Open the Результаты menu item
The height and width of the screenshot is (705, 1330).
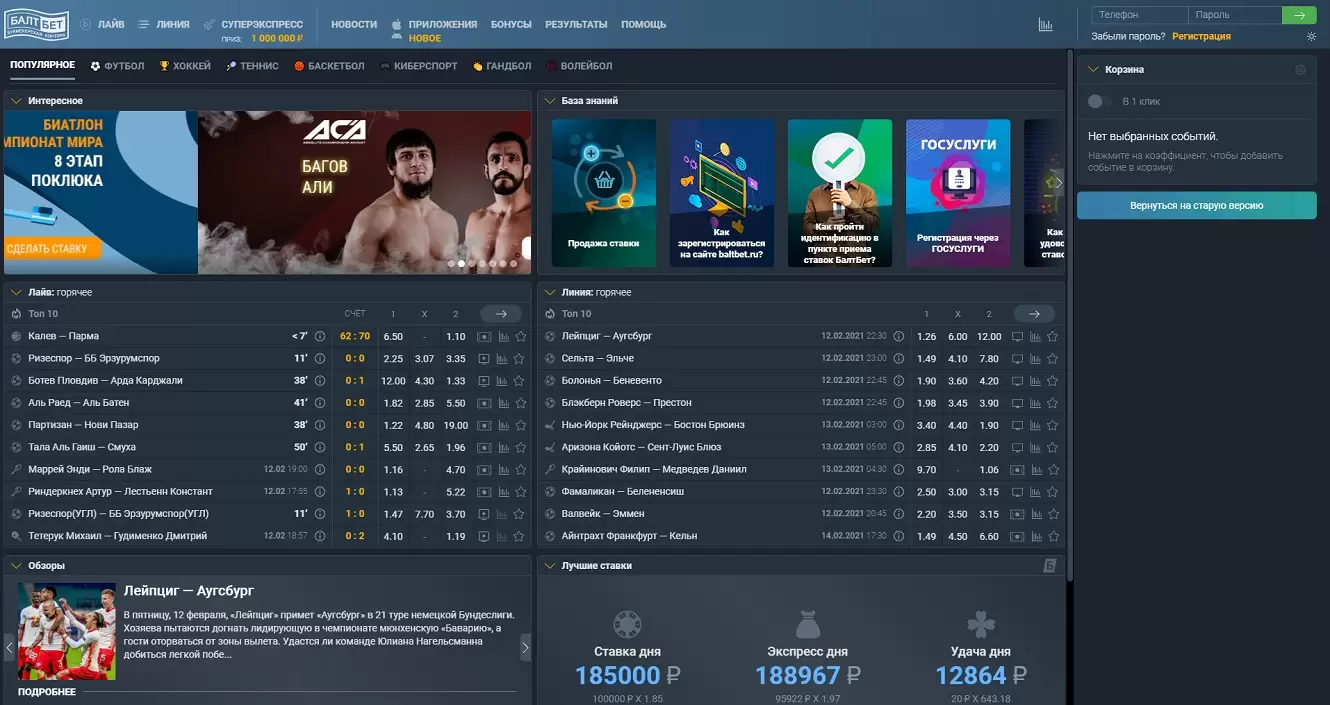(576, 24)
